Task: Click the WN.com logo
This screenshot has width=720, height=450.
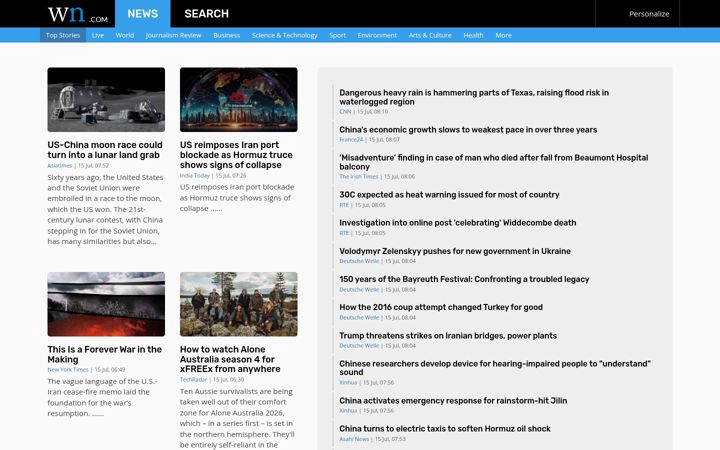Action: pos(78,14)
